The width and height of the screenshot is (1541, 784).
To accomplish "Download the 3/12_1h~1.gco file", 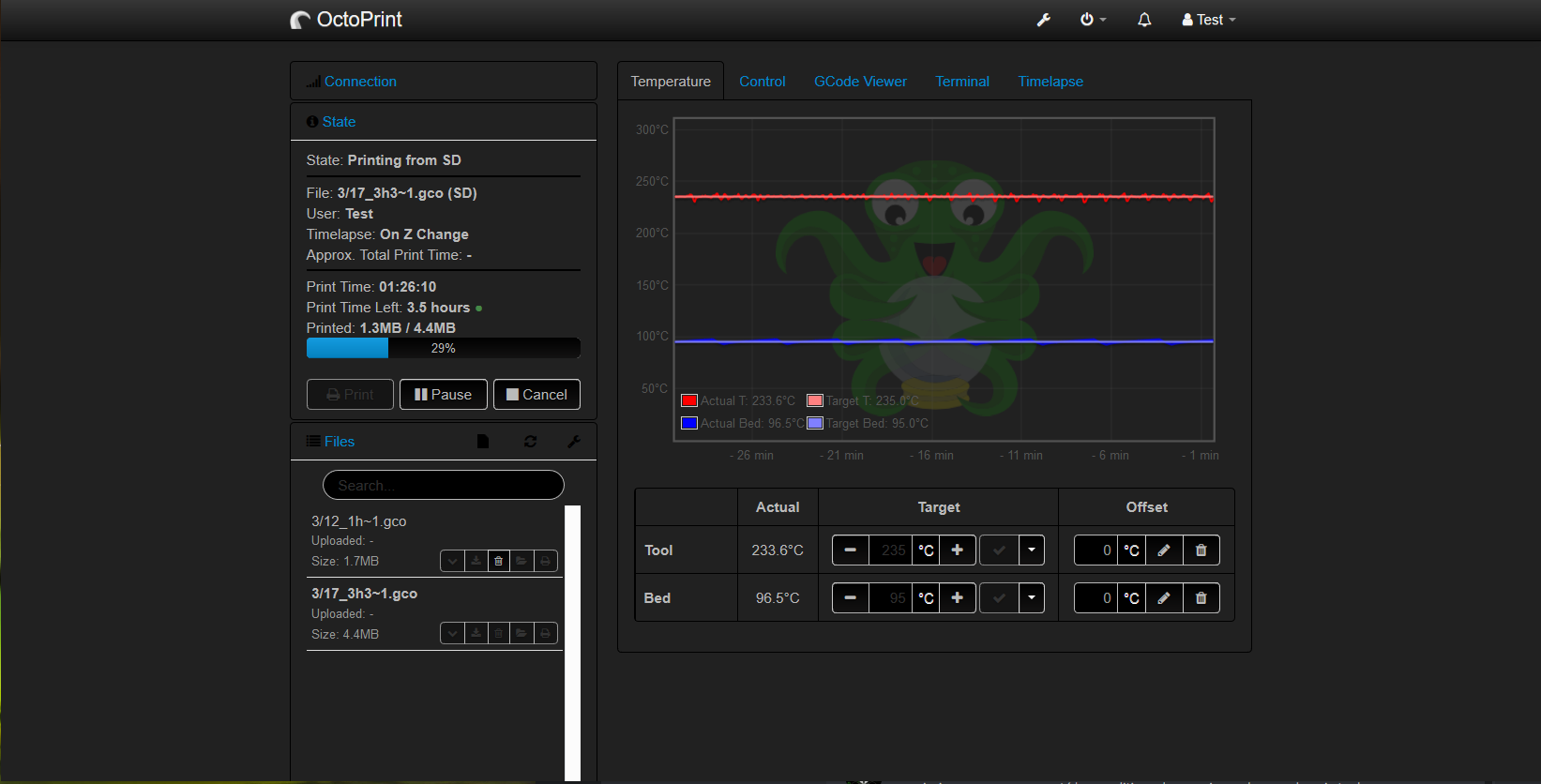I will [476, 561].
